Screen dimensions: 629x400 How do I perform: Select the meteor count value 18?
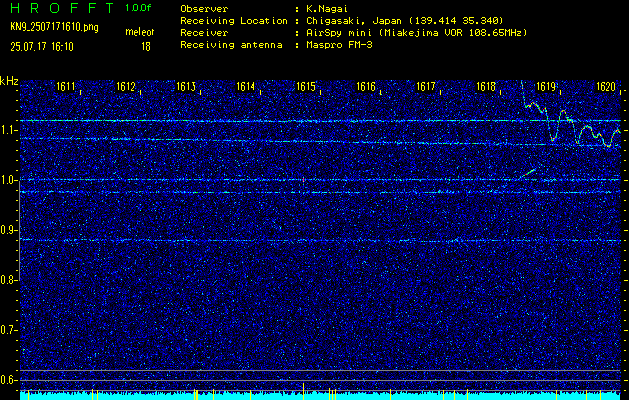pos(146,47)
